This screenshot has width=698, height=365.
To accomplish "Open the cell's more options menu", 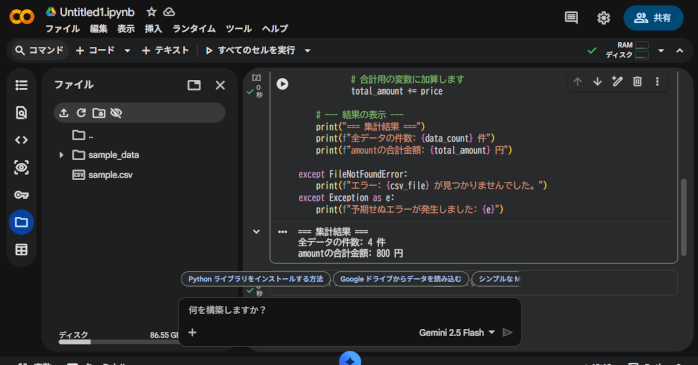I will [x=657, y=81].
